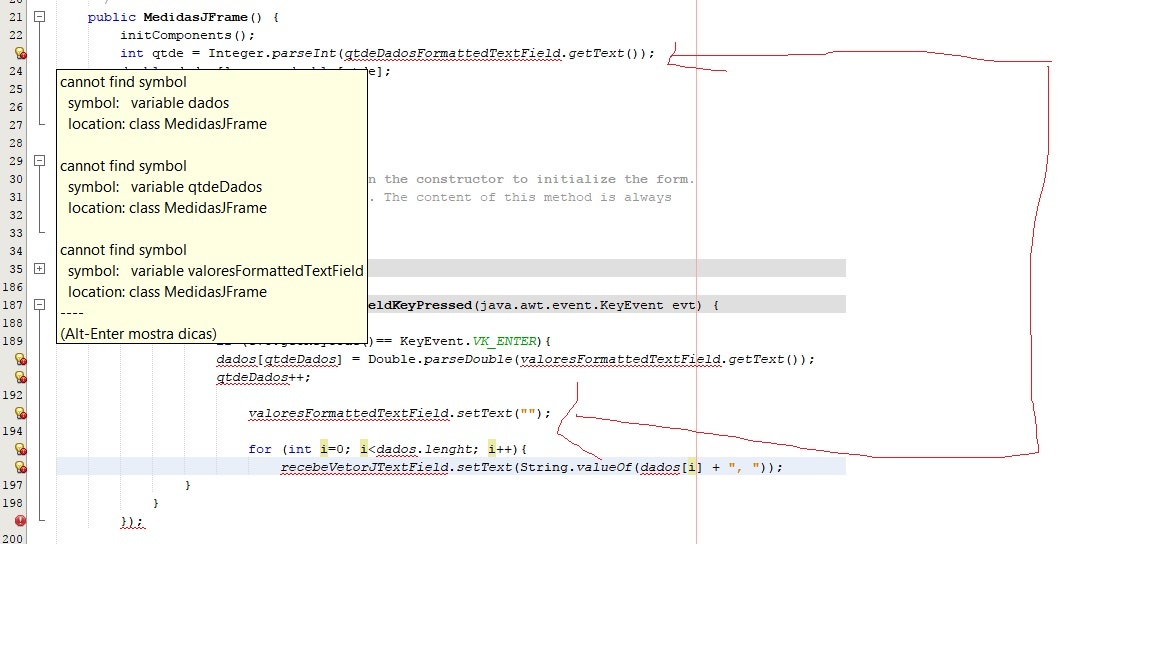Click error bulb beside valoresFormattedTextField.setText line
This screenshot has width=1152, height=648.
point(20,414)
